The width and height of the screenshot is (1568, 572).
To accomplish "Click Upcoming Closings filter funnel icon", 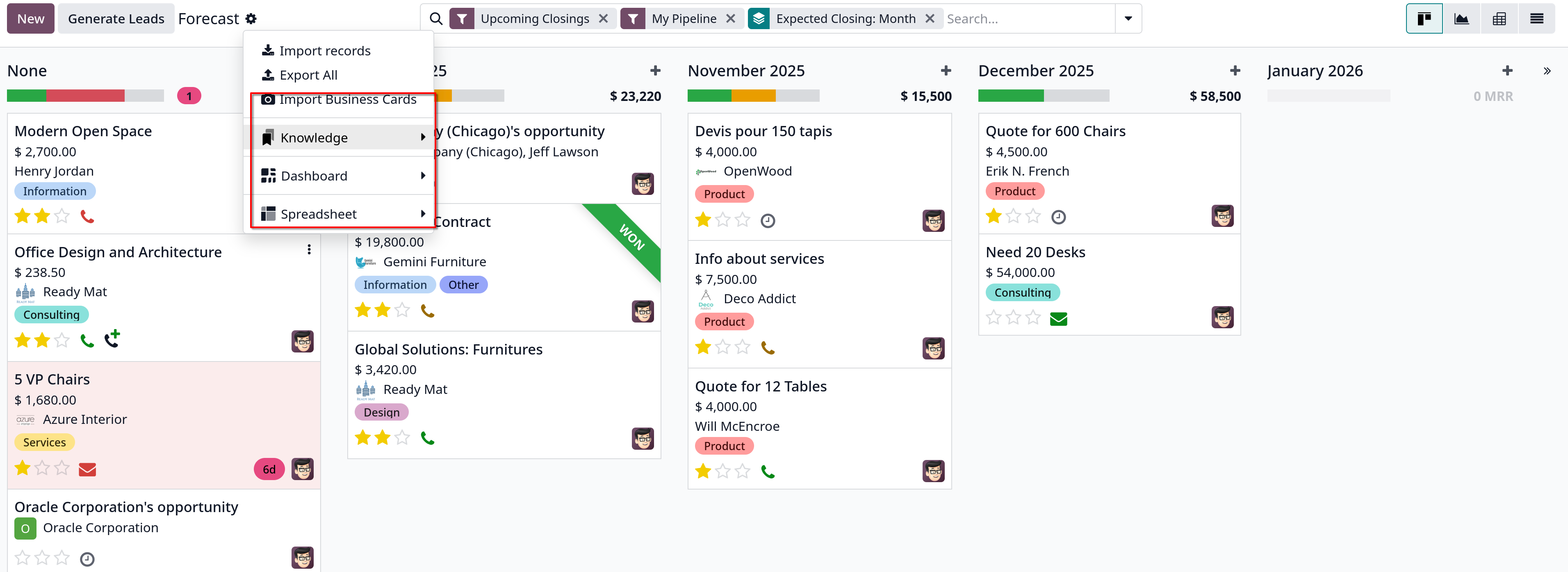I will [x=462, y=19].
